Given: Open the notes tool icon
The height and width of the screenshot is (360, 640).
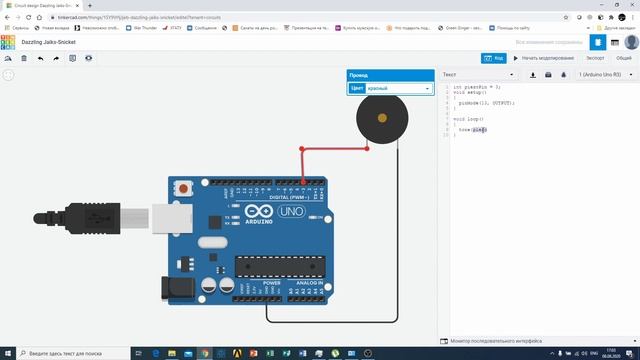Looking at the screenshot, I should [x=72, y=58].
